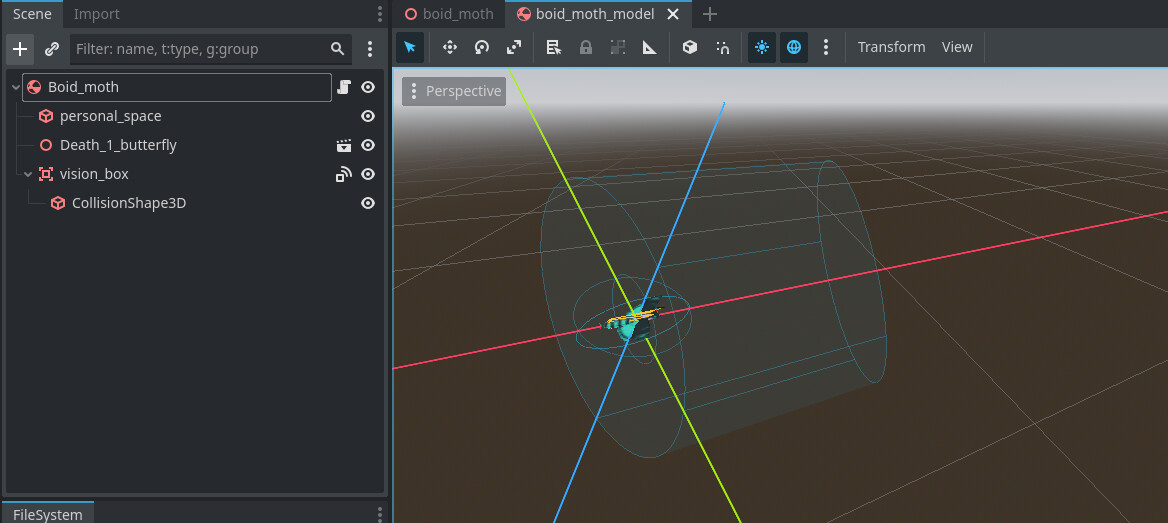Viewport: 1168px width, 523px height.
Task: Click the add new node plus button
Action: click(20, 49)
